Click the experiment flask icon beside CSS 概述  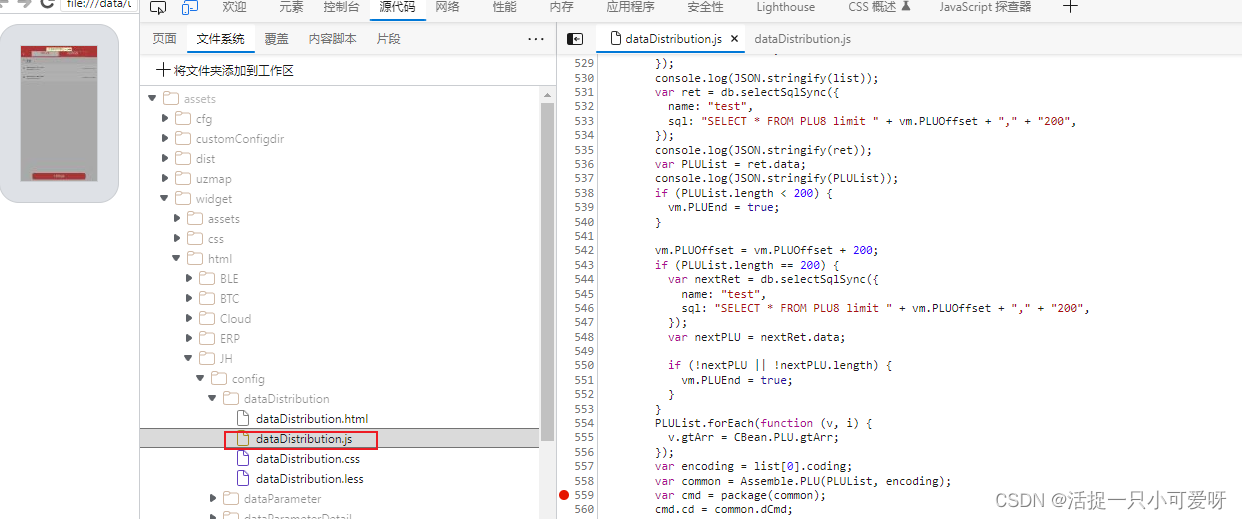tap(906, 7)
